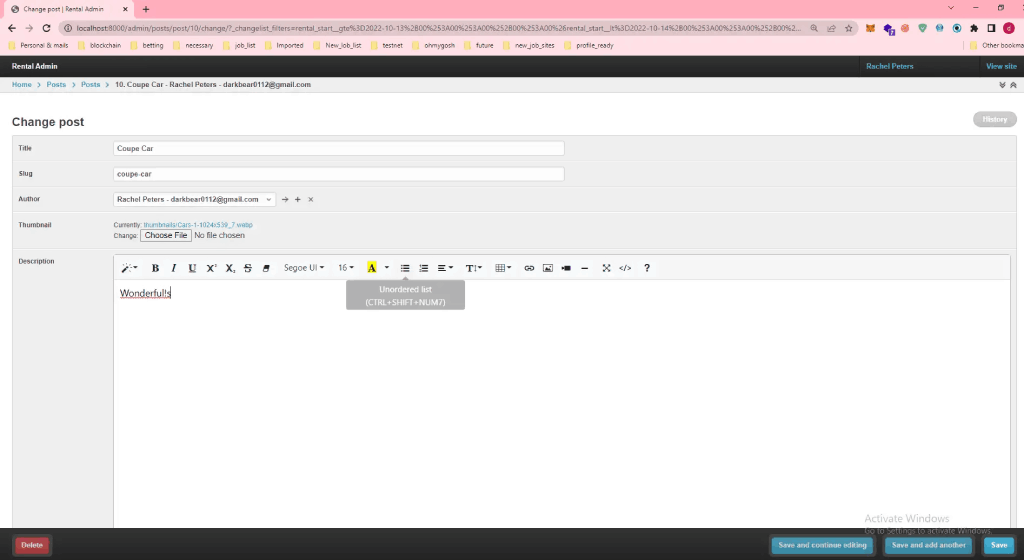Click Save and continue editing
Screen dimensions: 1024x560
pos(822,545)
